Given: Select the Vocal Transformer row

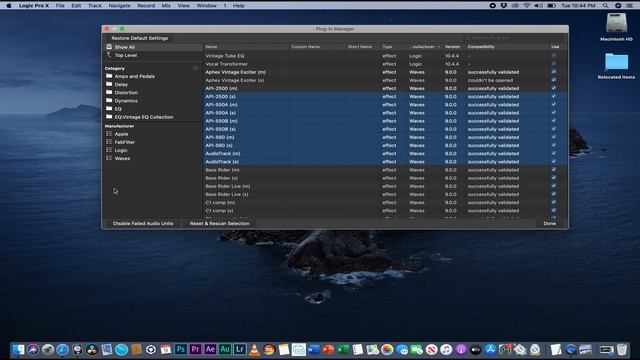Looking at the screenshot, I should pos(385,64).
